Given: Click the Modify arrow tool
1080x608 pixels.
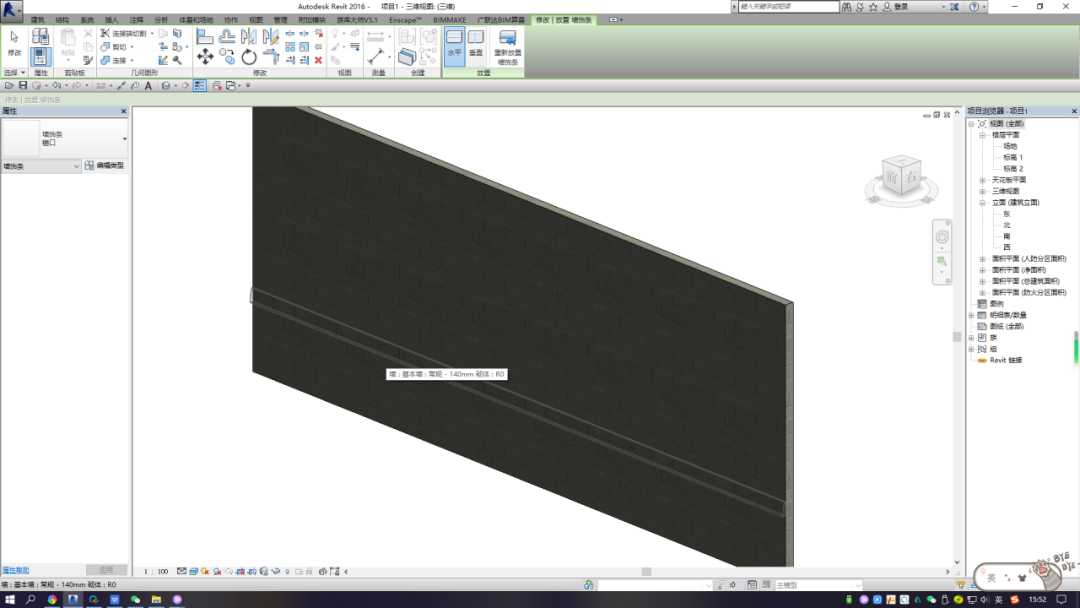Looking at the screenshot, I should (14, 41).
